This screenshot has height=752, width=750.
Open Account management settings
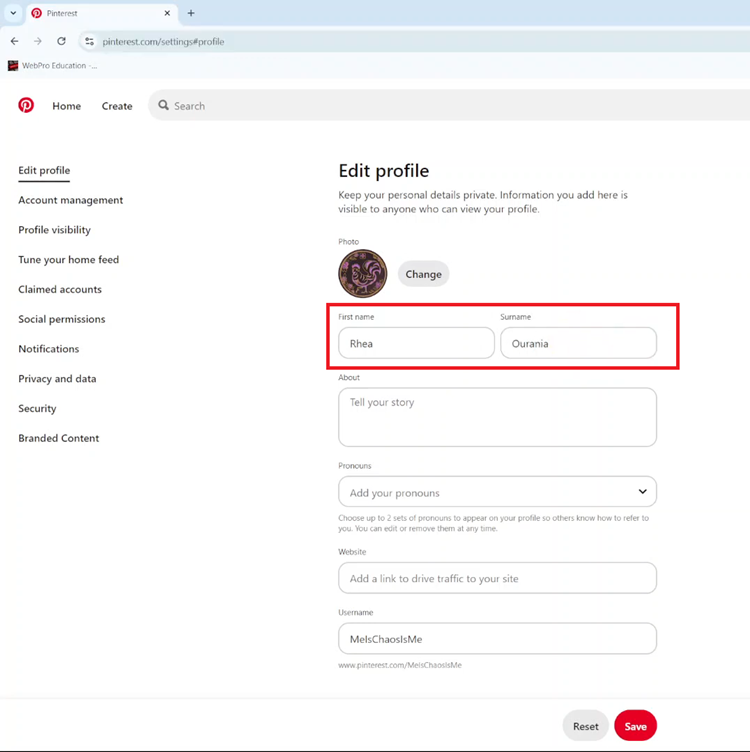point(70,200)
